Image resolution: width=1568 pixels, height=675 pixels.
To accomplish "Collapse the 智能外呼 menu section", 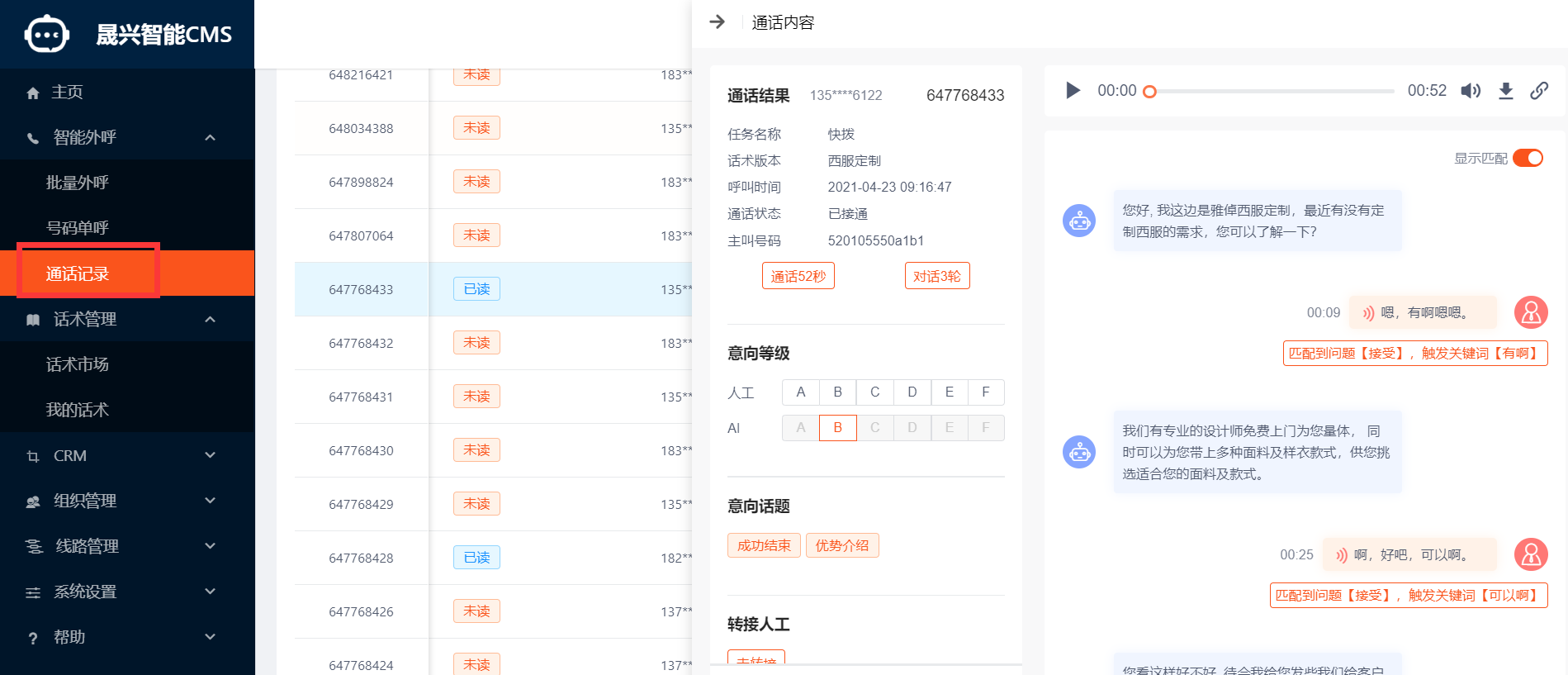I will (210, 137).
